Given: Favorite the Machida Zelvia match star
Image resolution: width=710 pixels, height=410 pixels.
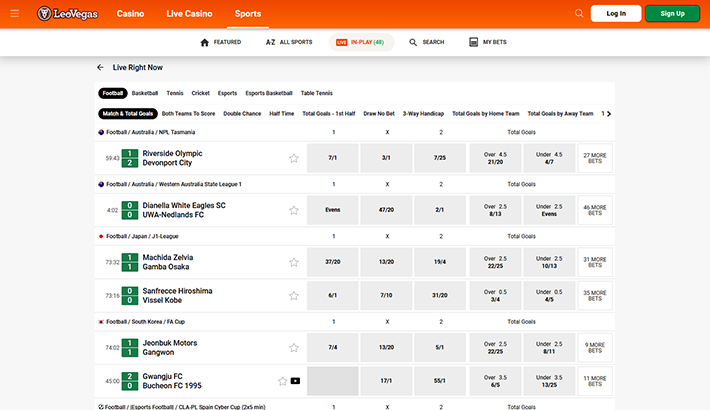Looking at the screenshot, I should pos(294,262).
